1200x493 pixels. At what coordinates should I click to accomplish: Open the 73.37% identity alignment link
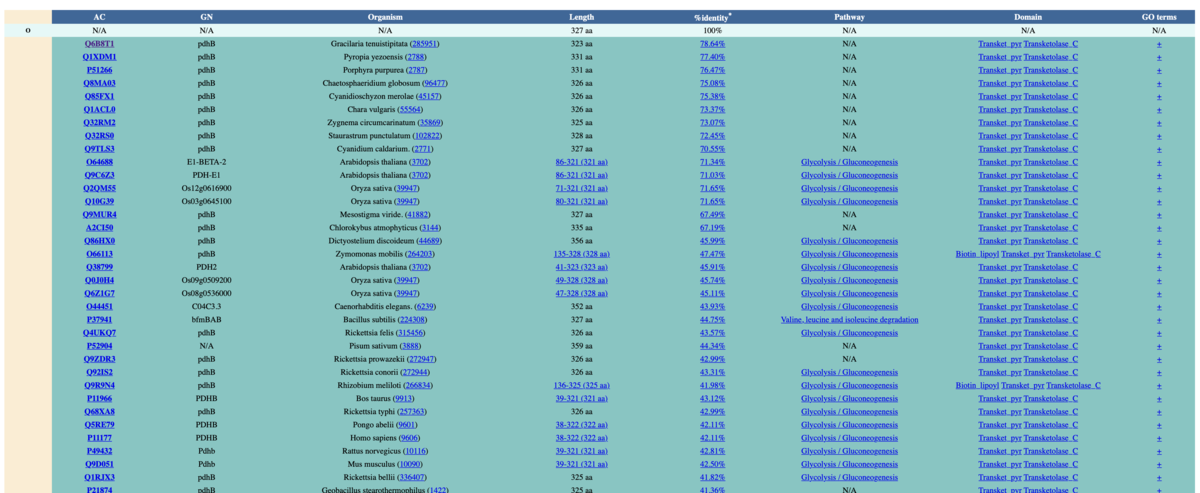[713, 109]
